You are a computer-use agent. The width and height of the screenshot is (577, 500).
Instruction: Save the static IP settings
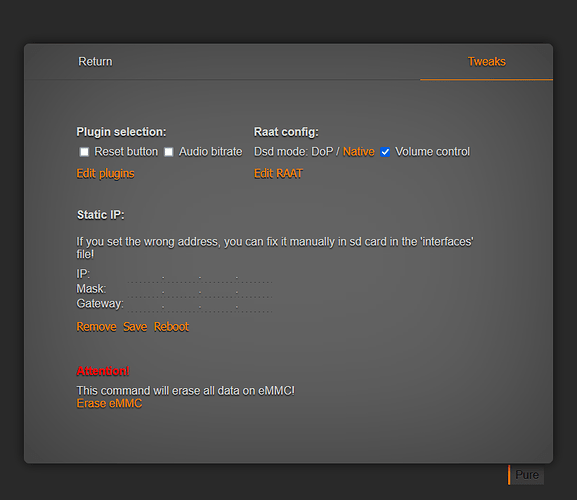(135, 327)
